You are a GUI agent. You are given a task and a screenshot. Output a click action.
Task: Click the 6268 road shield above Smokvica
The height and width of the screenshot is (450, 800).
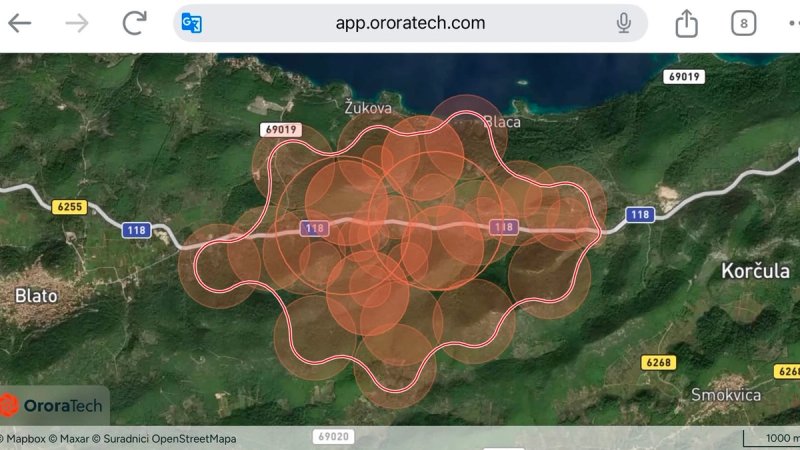click(x=658, y=363)
